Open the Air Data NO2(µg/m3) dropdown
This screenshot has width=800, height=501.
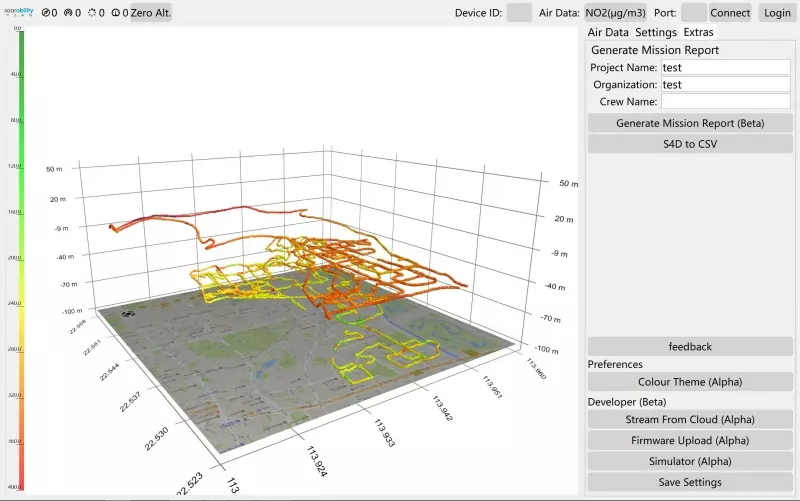tap(615, 13)
